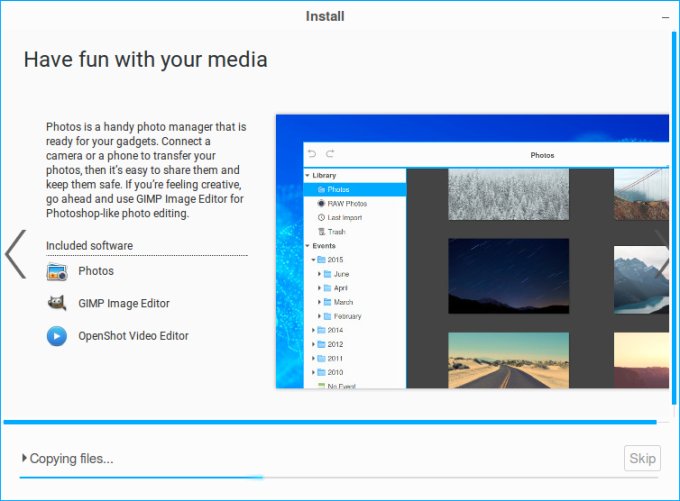Expand the June folder under 2015
This screenshot has height=501, width=680.
click(x=320, y=274)
